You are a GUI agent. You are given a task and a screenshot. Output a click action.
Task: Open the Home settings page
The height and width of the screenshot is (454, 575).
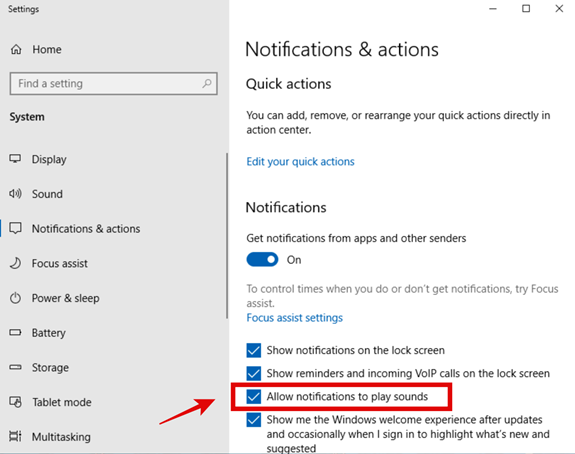[47, 49]
